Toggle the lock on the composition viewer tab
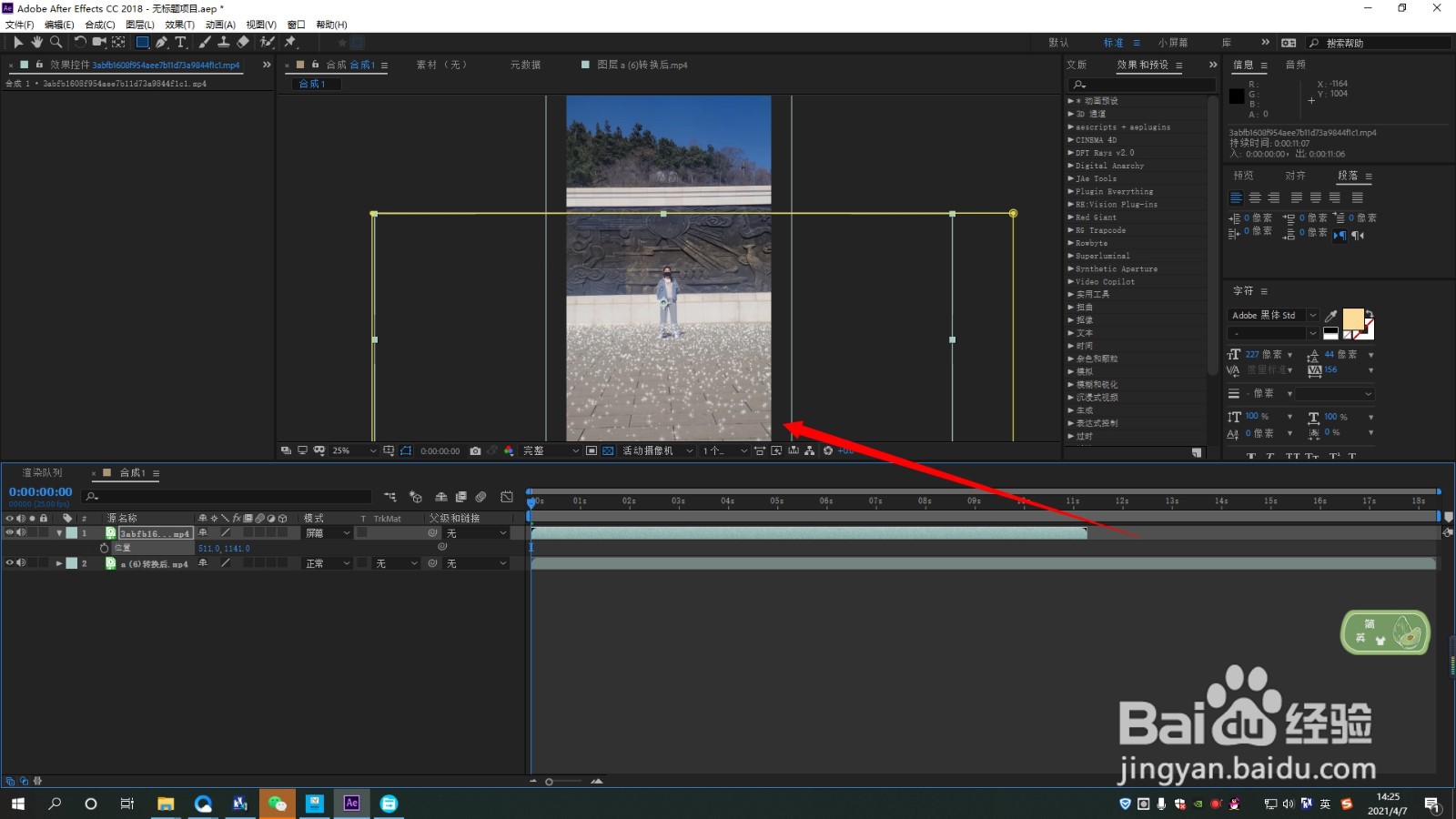Viewport: 1456px width, 819px height. [x=315, y=65]
